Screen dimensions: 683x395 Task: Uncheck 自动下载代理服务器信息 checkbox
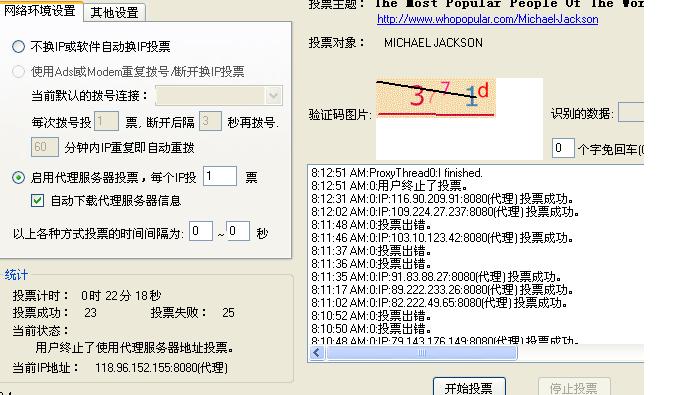coord(37,200)
